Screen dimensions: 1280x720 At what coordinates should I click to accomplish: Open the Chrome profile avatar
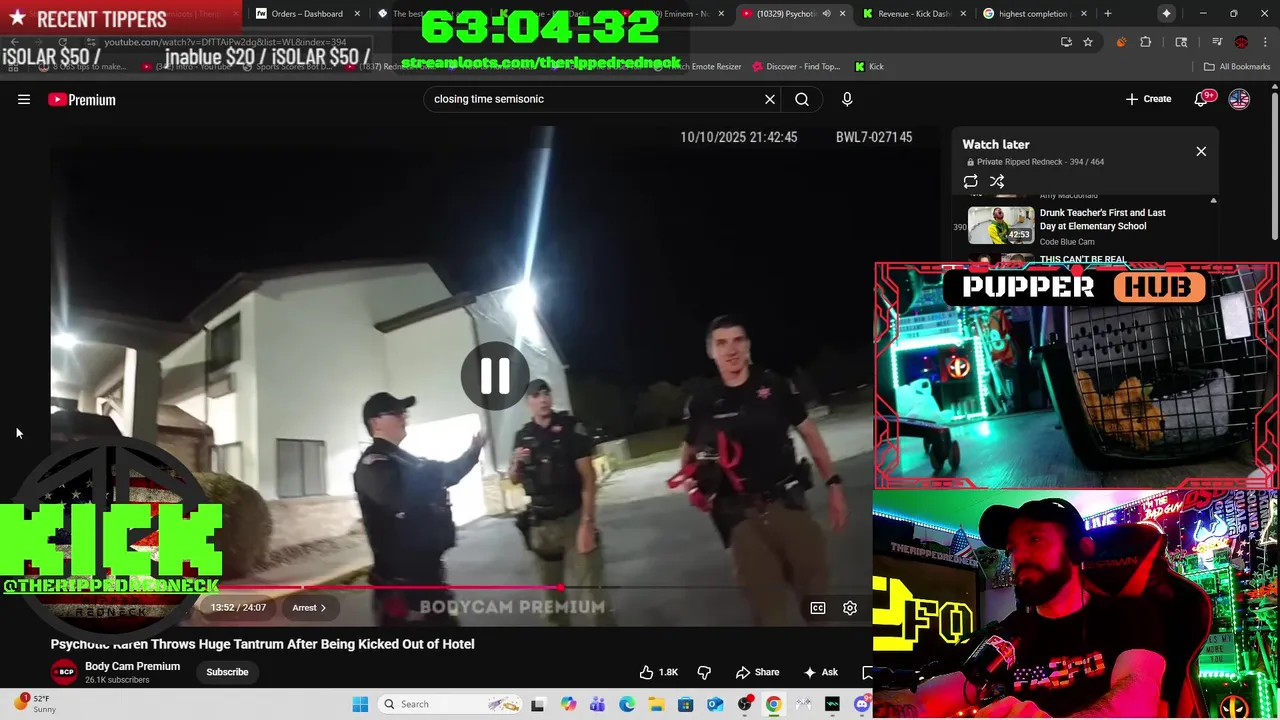tap(1241, 42)
